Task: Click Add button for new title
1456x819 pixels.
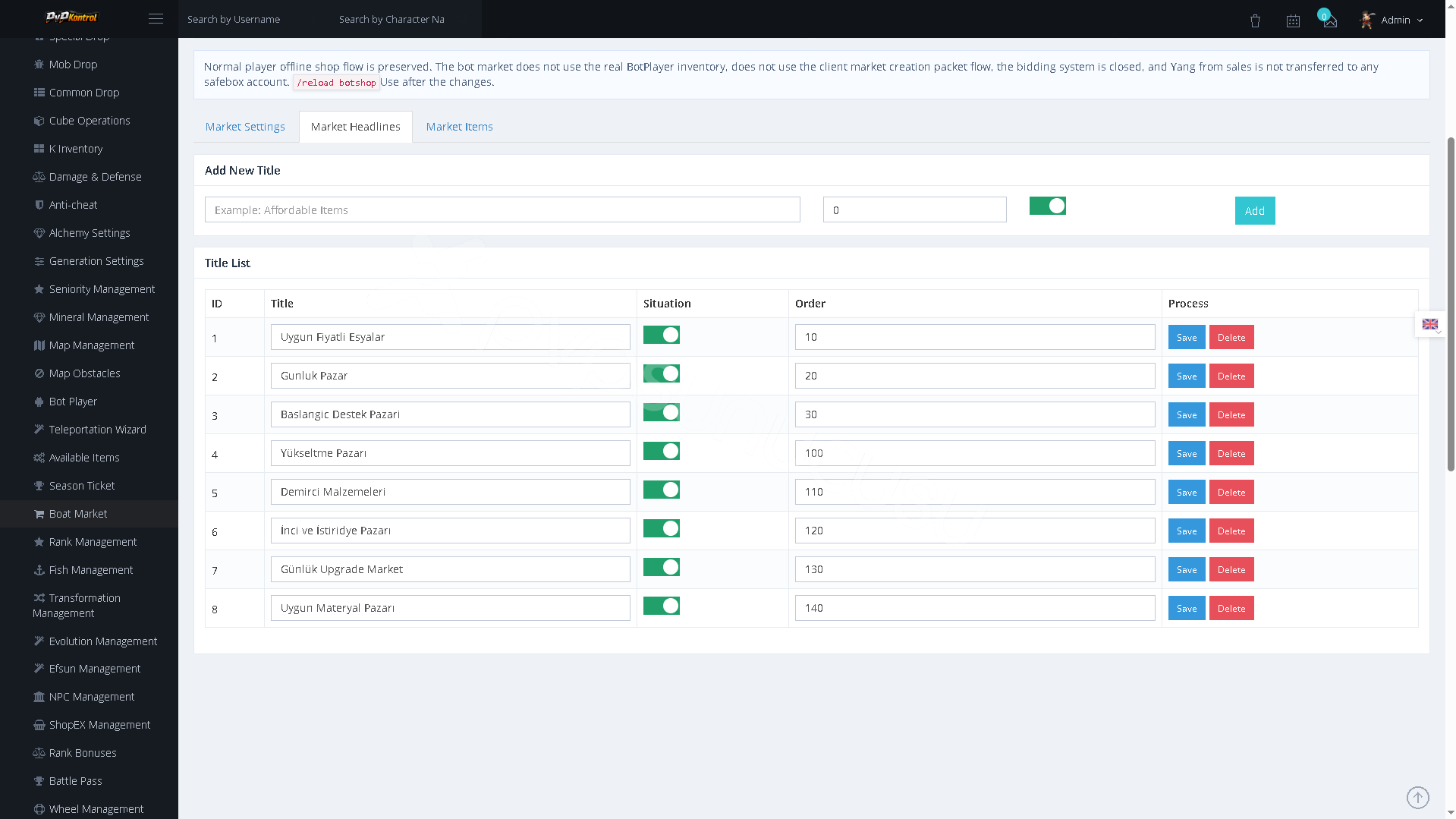Action: click(x=1255, y=210)
